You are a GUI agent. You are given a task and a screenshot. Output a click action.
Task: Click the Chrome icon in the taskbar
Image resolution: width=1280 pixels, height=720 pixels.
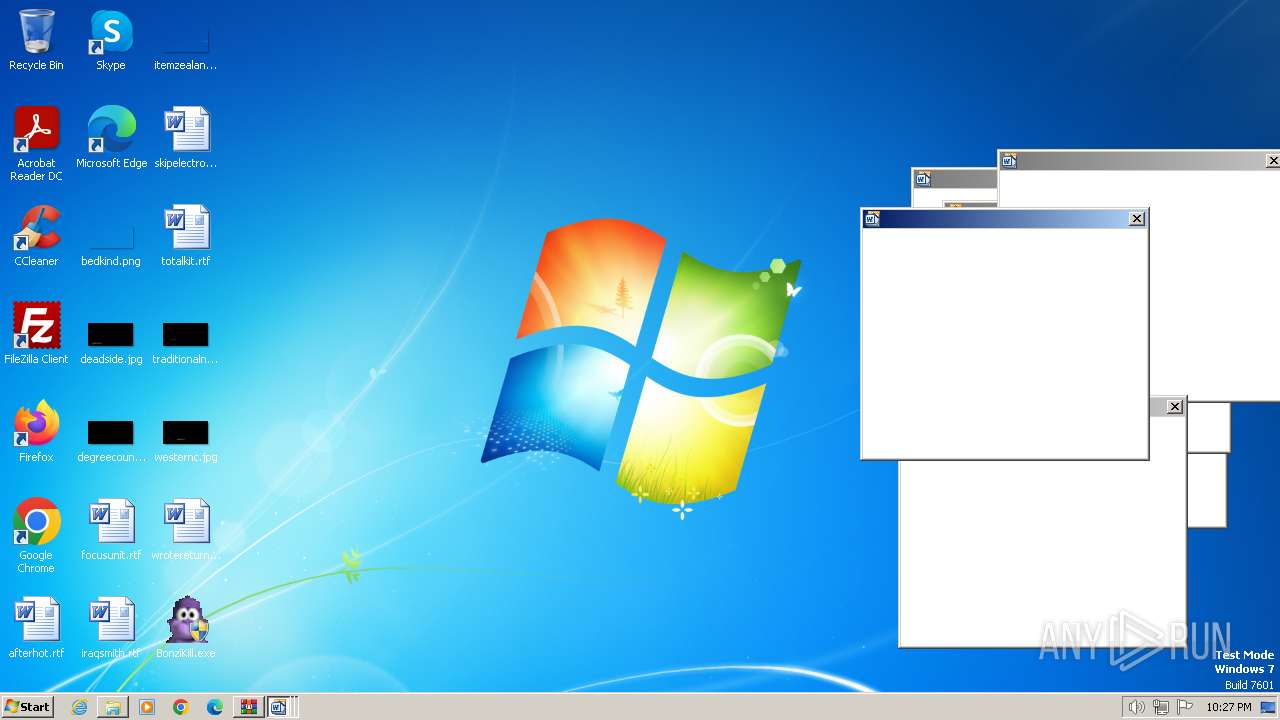[181, 707]
